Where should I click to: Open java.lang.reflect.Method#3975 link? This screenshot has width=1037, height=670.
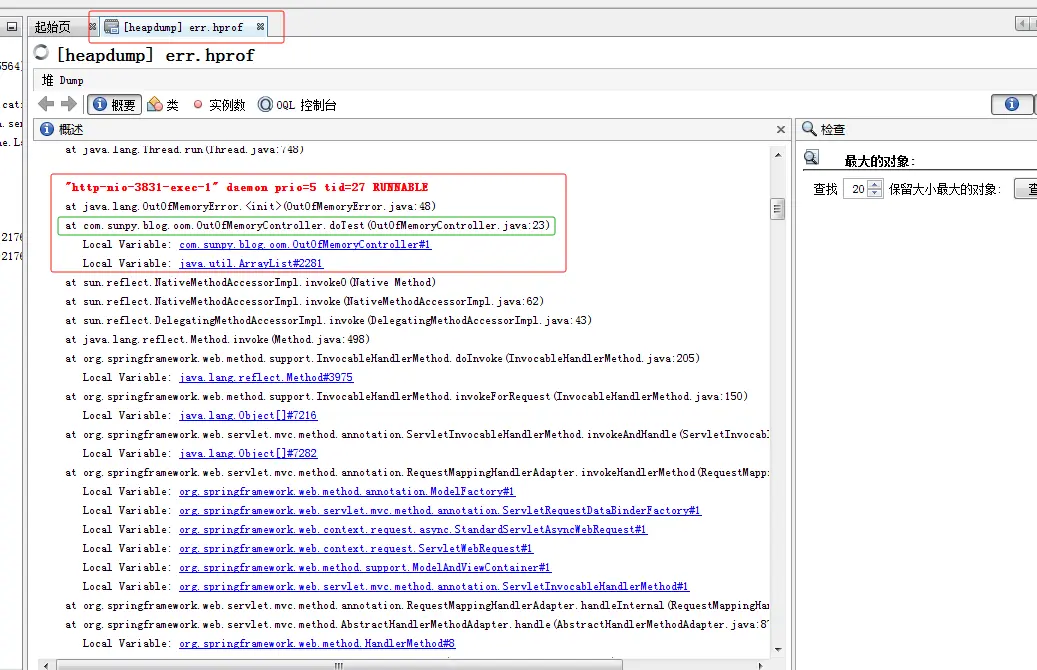[266, 378]
